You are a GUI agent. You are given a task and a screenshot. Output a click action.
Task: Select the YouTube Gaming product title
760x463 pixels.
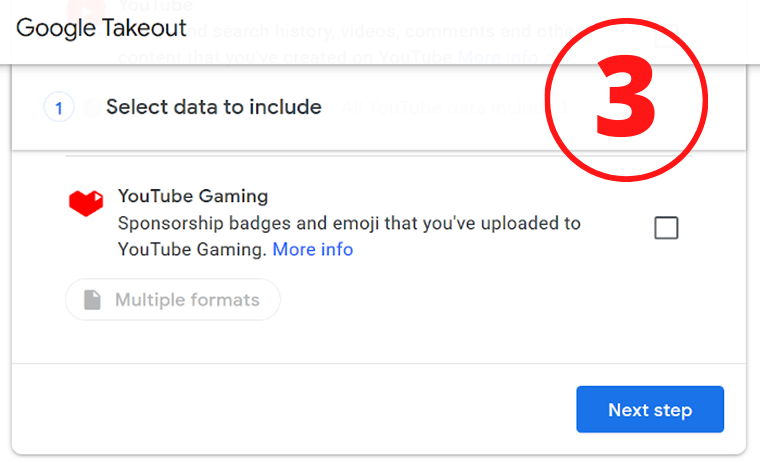tap(193, 196)
